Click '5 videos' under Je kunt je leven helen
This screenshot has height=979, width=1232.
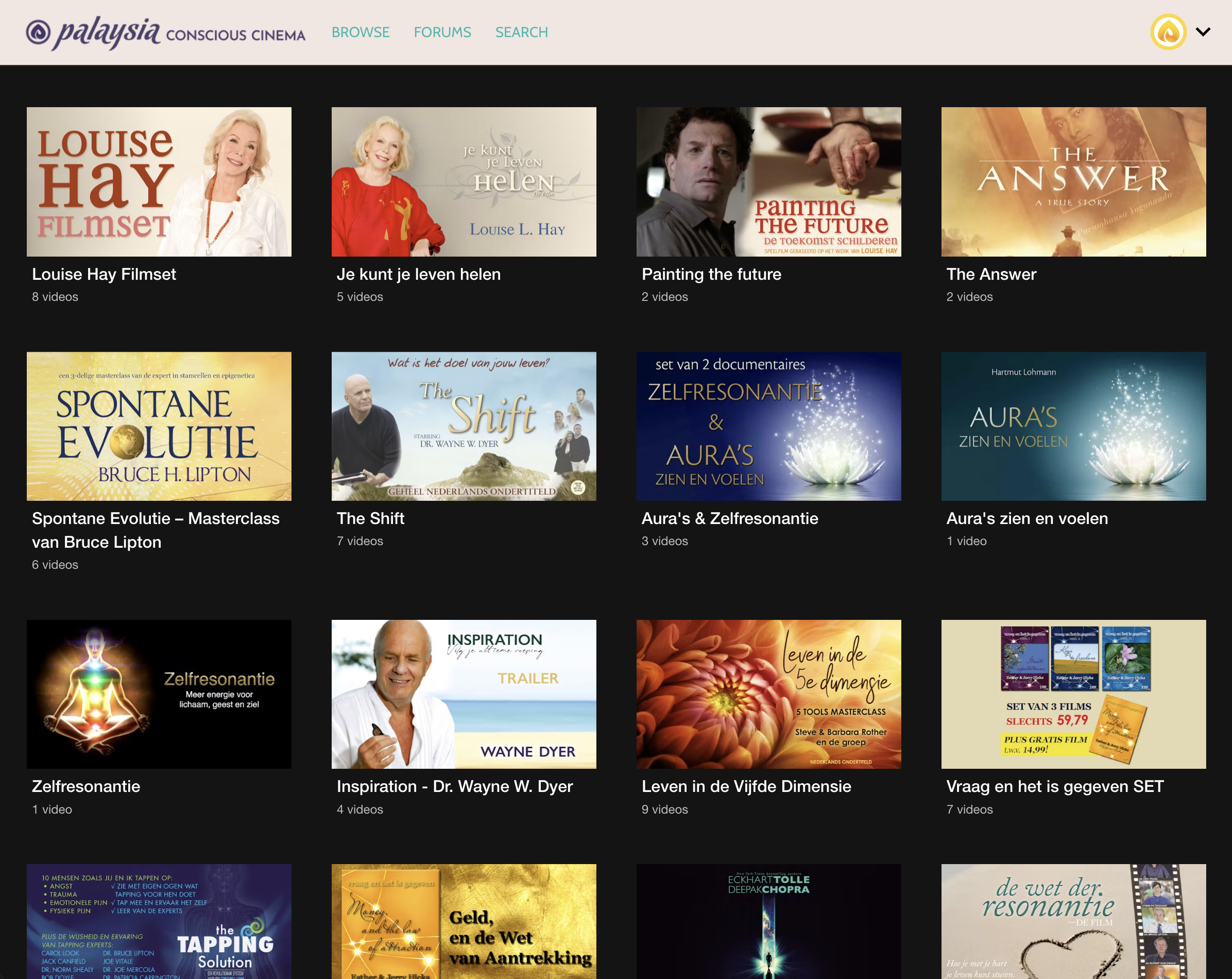(x=360, y=297)
